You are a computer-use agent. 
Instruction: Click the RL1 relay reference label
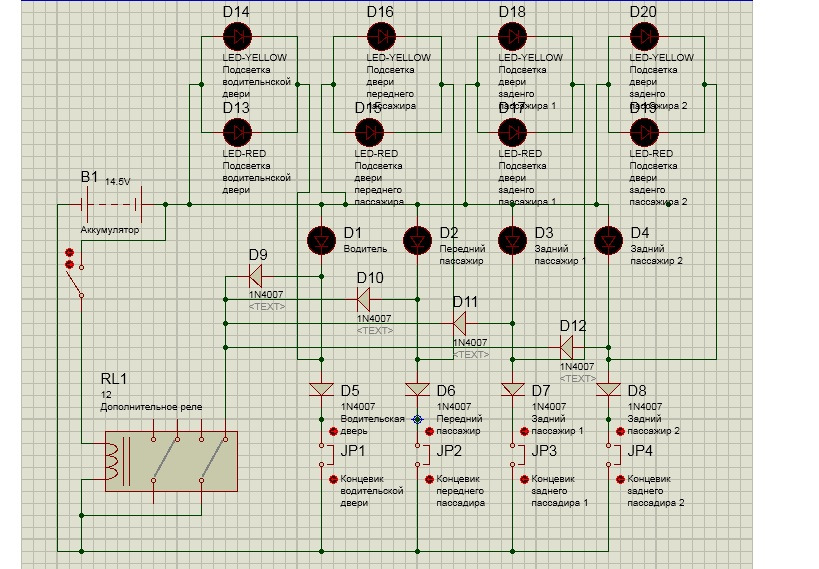pyautogui.click(x=114, y=378)
